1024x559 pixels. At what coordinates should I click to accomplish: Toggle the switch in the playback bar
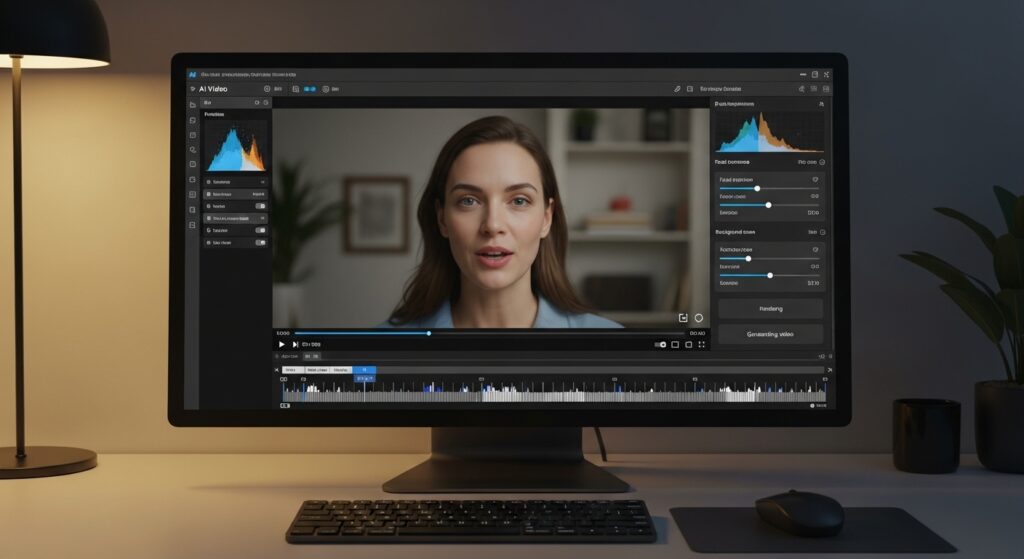click(x=660, y=344)
